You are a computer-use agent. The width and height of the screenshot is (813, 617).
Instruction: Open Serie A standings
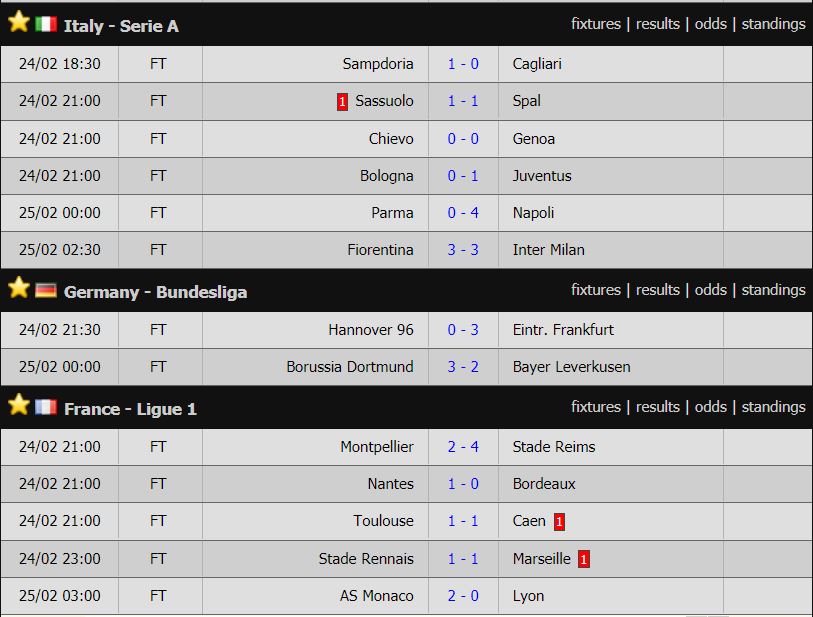coord(773,24)
